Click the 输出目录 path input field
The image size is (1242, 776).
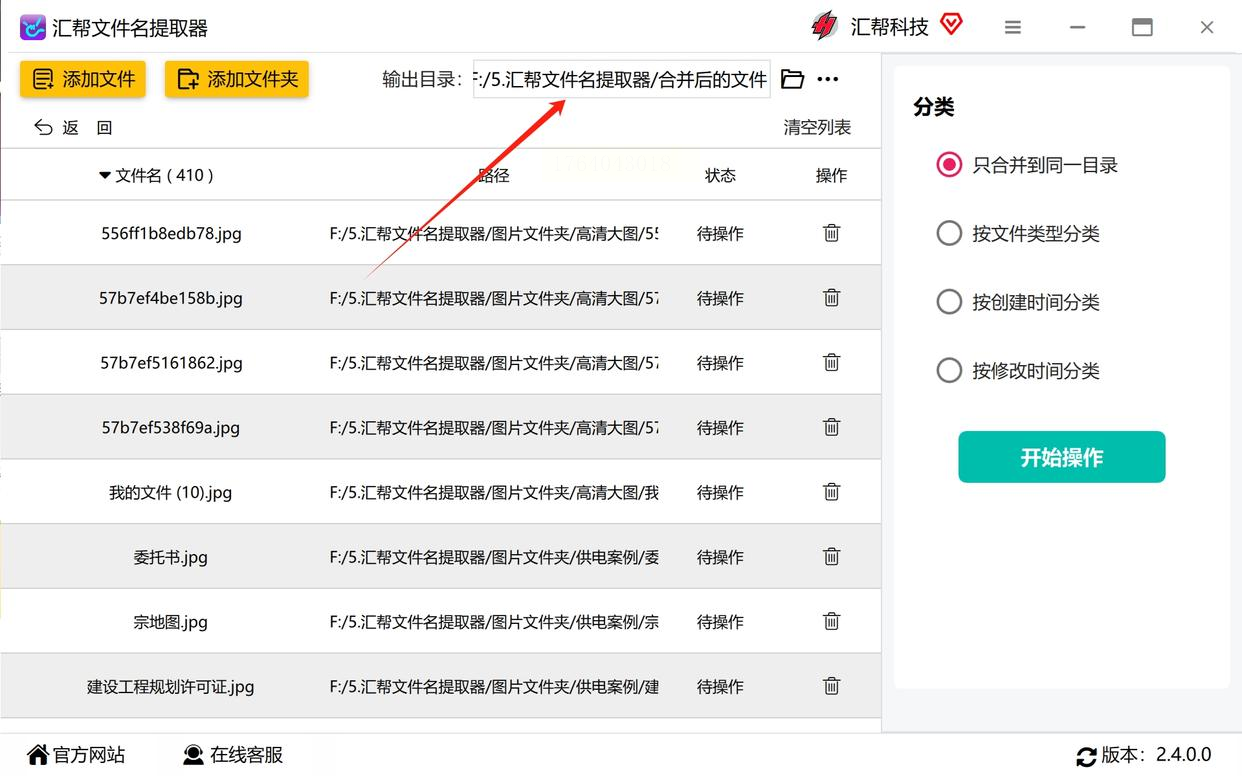coord(621,80)
